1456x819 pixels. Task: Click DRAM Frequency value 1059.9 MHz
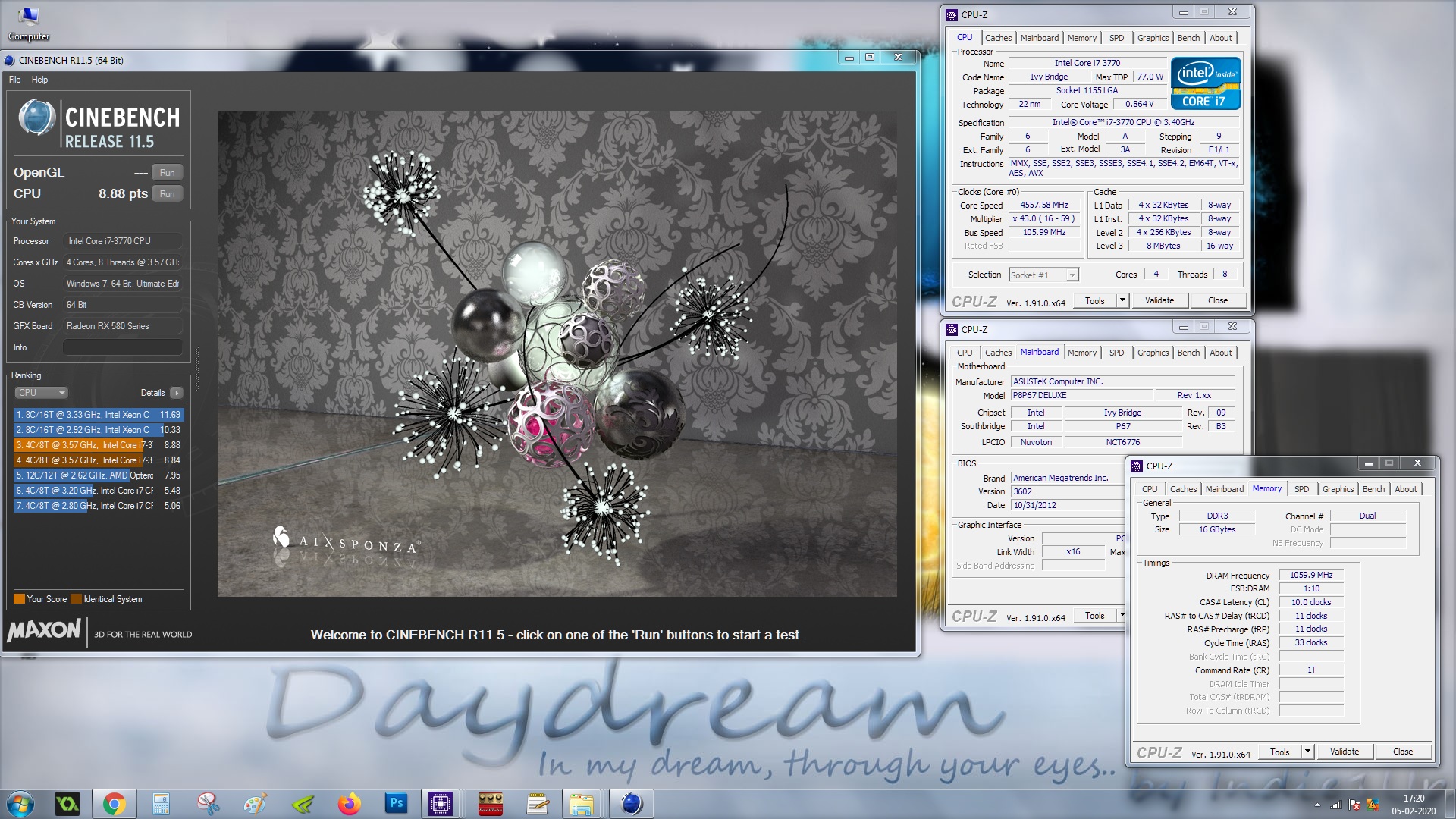[x=1311, y=576]
